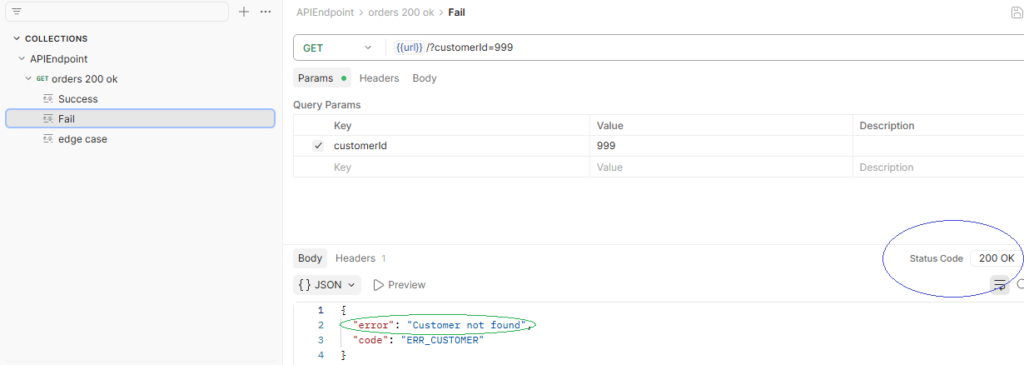
Task: Click the Preview play icon
Action: pos(378,285)
